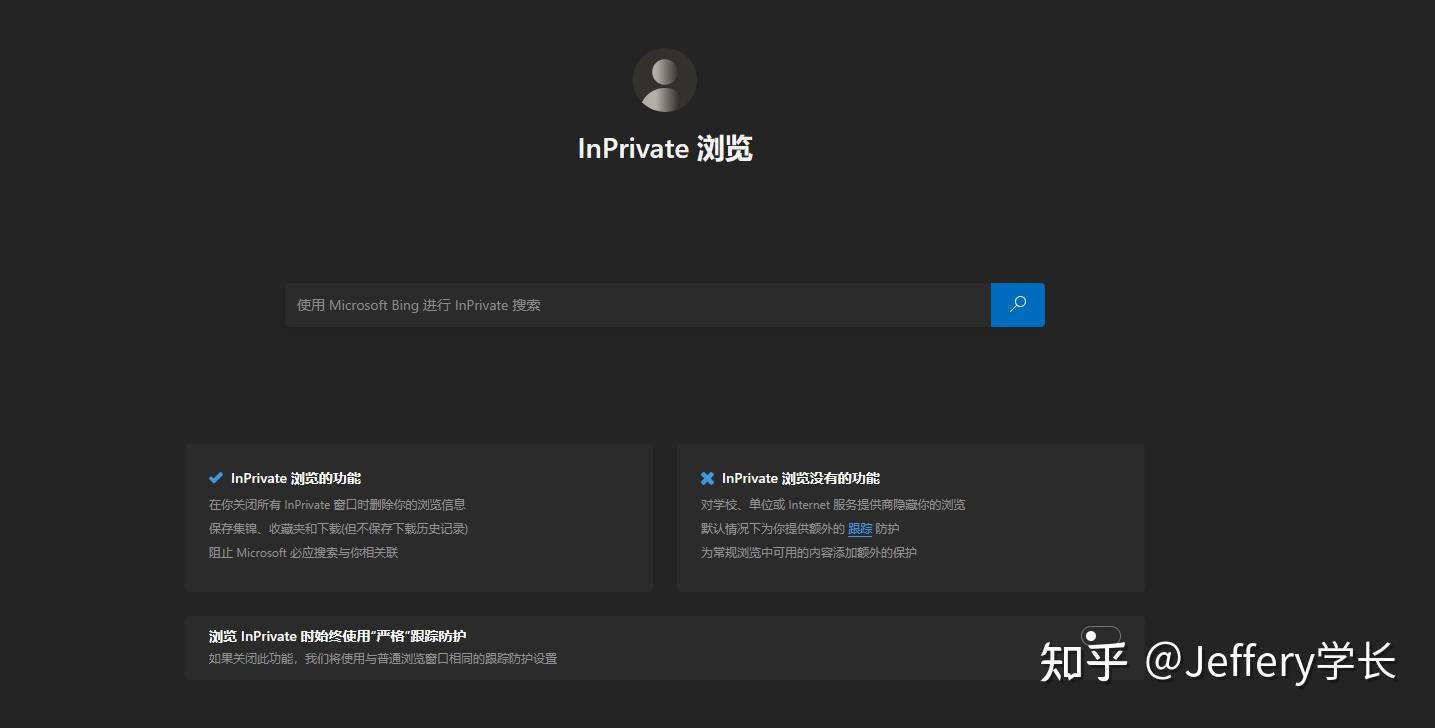Viewport: 1435px width, 728px height.
Task: Click the blue checkmark beside InPrivate 浏览的功能
Action: (216, 478)
